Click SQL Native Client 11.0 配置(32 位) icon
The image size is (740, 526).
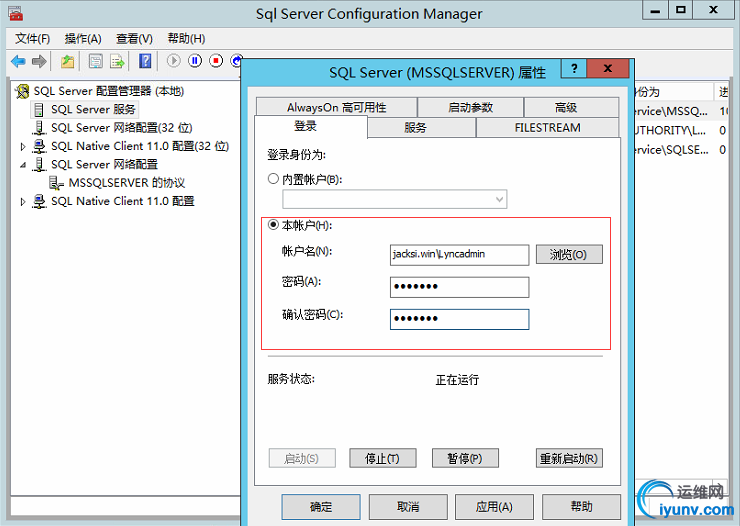tap(39, 146)
